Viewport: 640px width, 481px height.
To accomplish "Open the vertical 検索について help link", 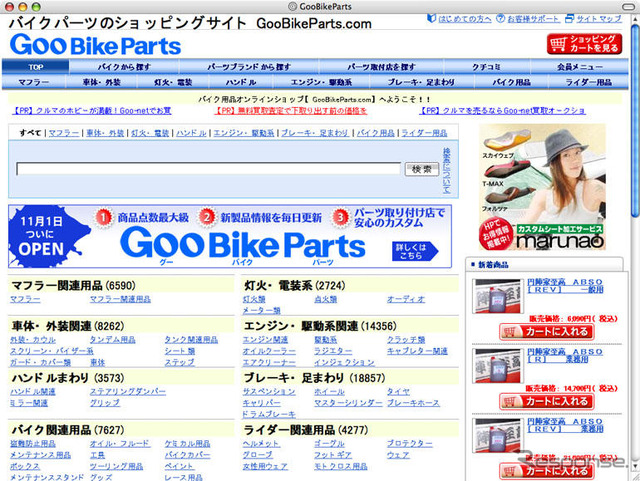I will pyautogui.click(x=447, y=171).
